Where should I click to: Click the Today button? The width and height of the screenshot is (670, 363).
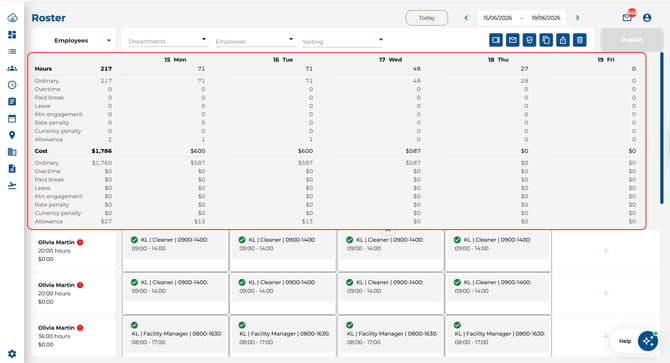(426, 18)
